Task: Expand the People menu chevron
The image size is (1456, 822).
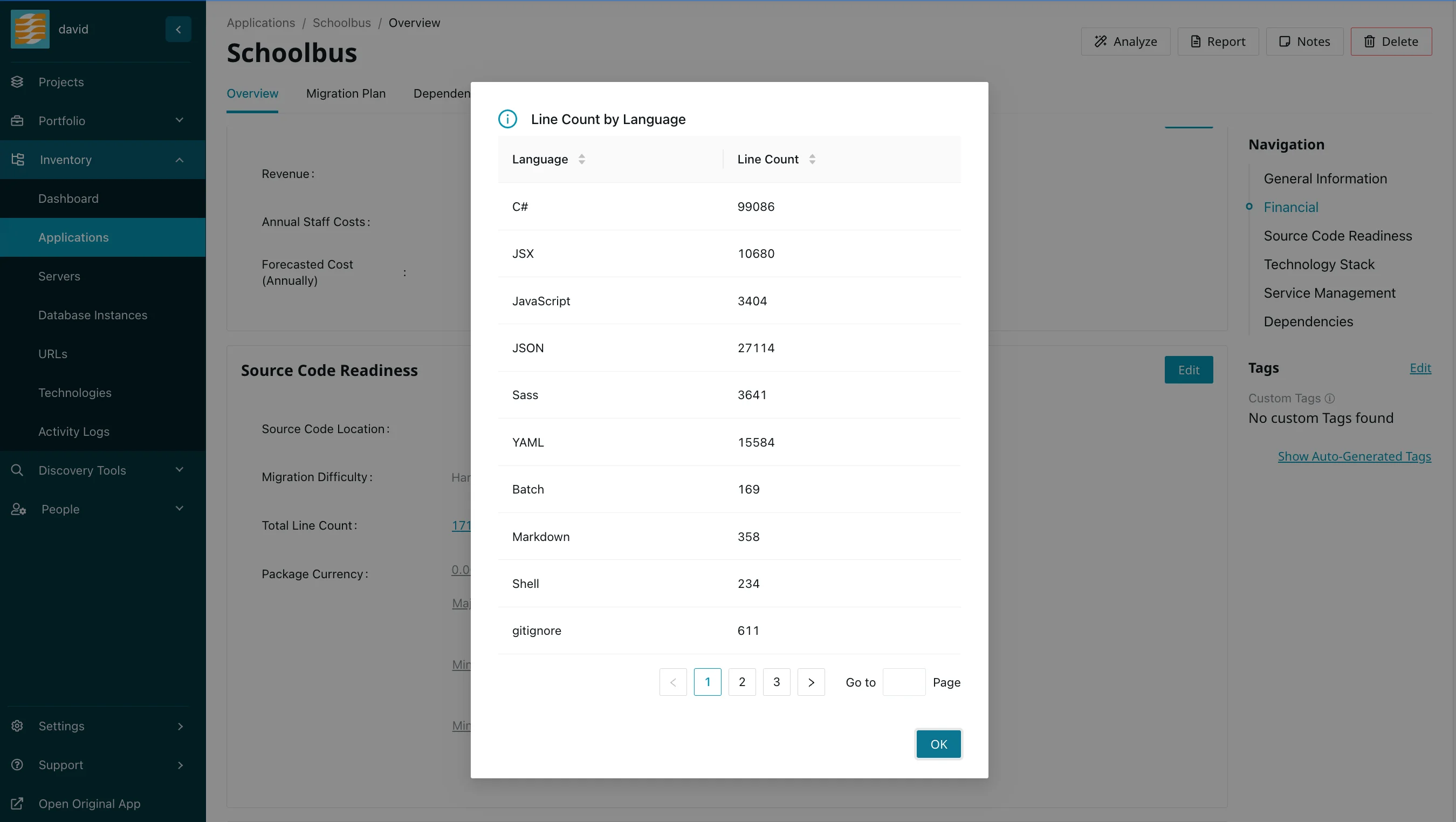Action: [179, 509]
